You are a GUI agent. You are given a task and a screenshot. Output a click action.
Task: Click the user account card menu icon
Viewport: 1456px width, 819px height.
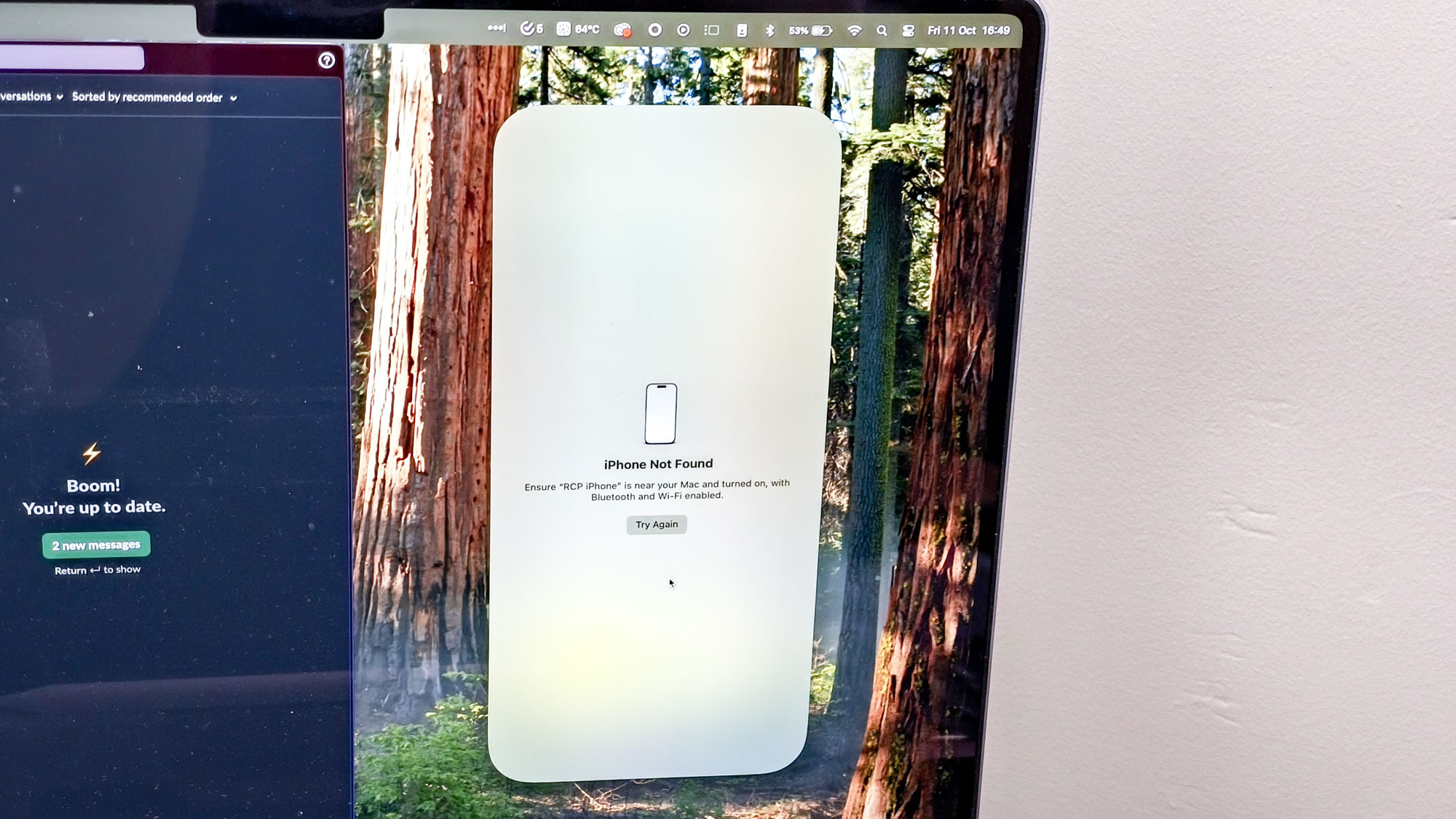(x=741, y=31)
